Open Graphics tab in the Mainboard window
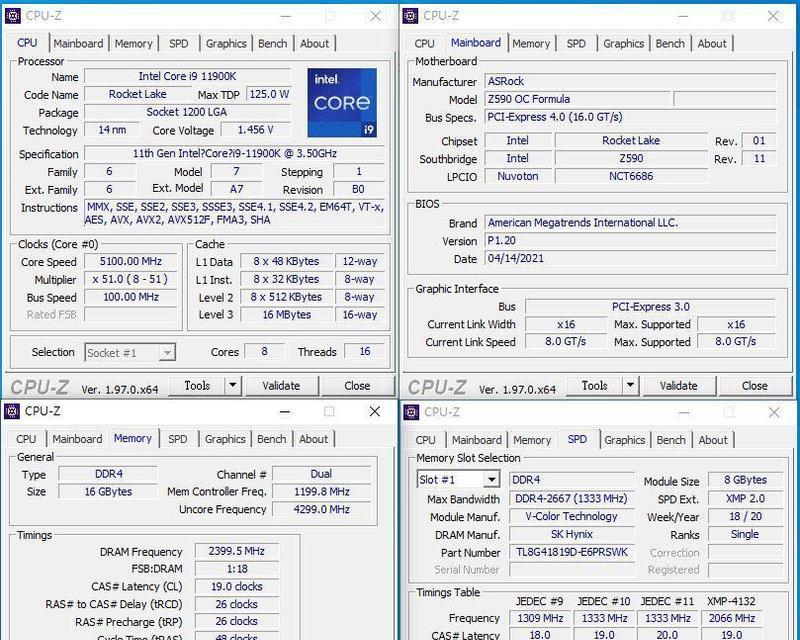This screenshot has height=640, width=800. pyautogui.click(x=623, y=43)
